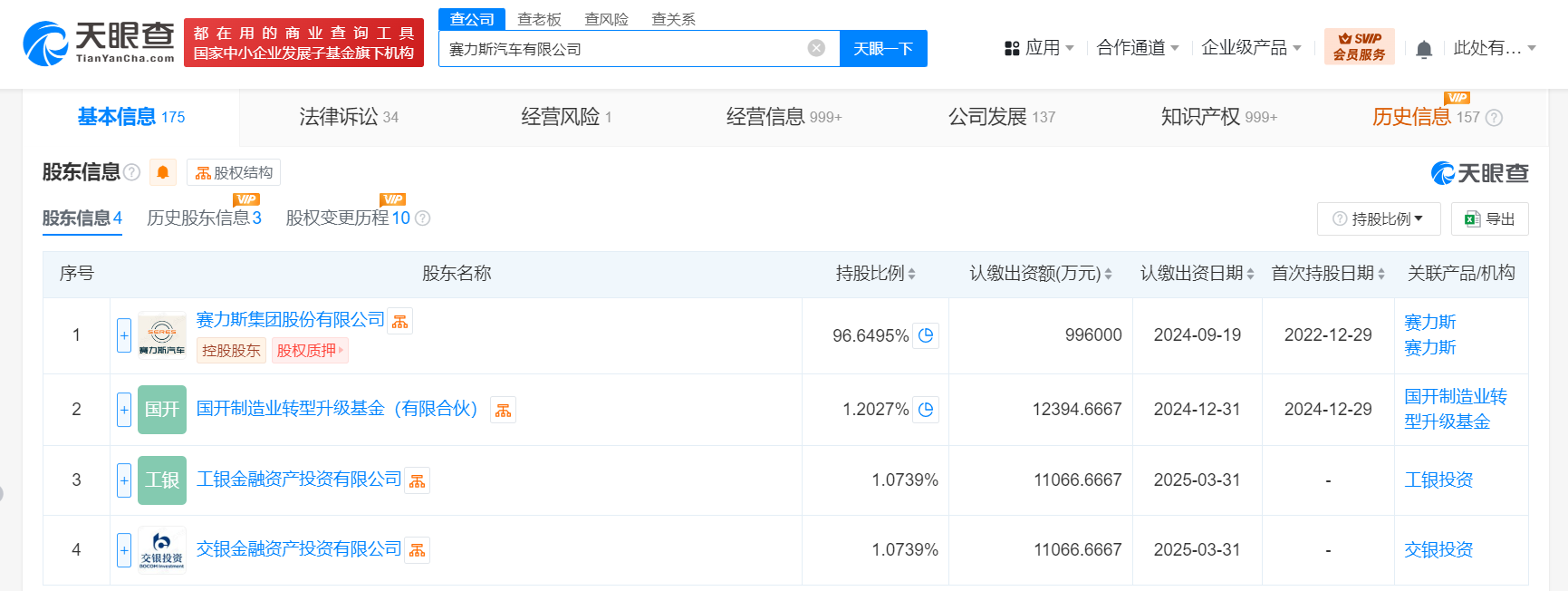Open the 公司发展 137 tab
1568x591 pixels.
tap(1002, 117)
